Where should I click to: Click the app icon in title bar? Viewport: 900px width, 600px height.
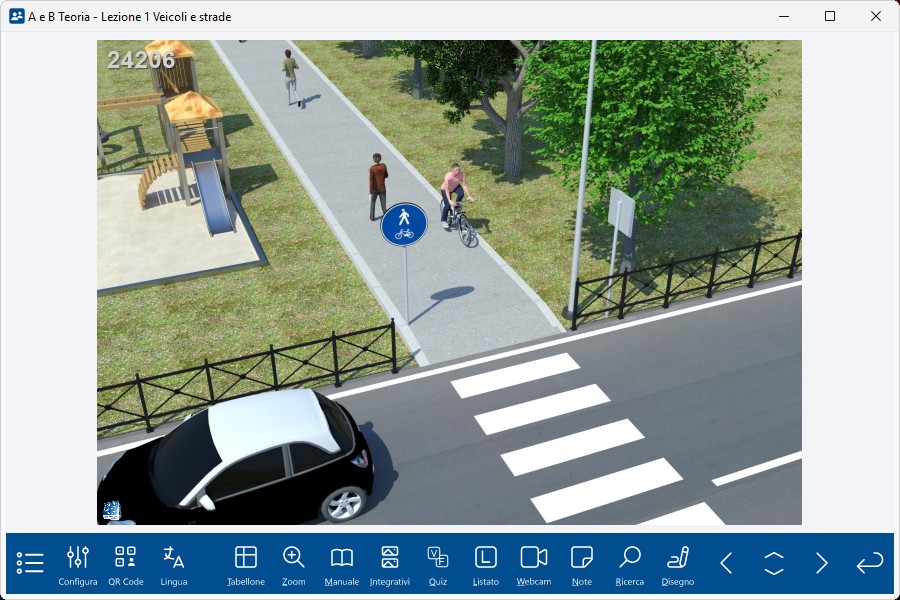[16, 16]
